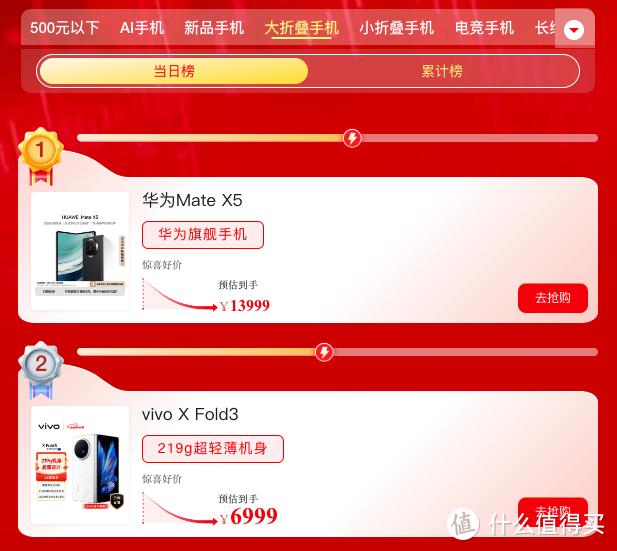617x551 pixels.
Task: Click lightning bolt on second progress bar
Action: pyautogui.click(x=324, y=352)
